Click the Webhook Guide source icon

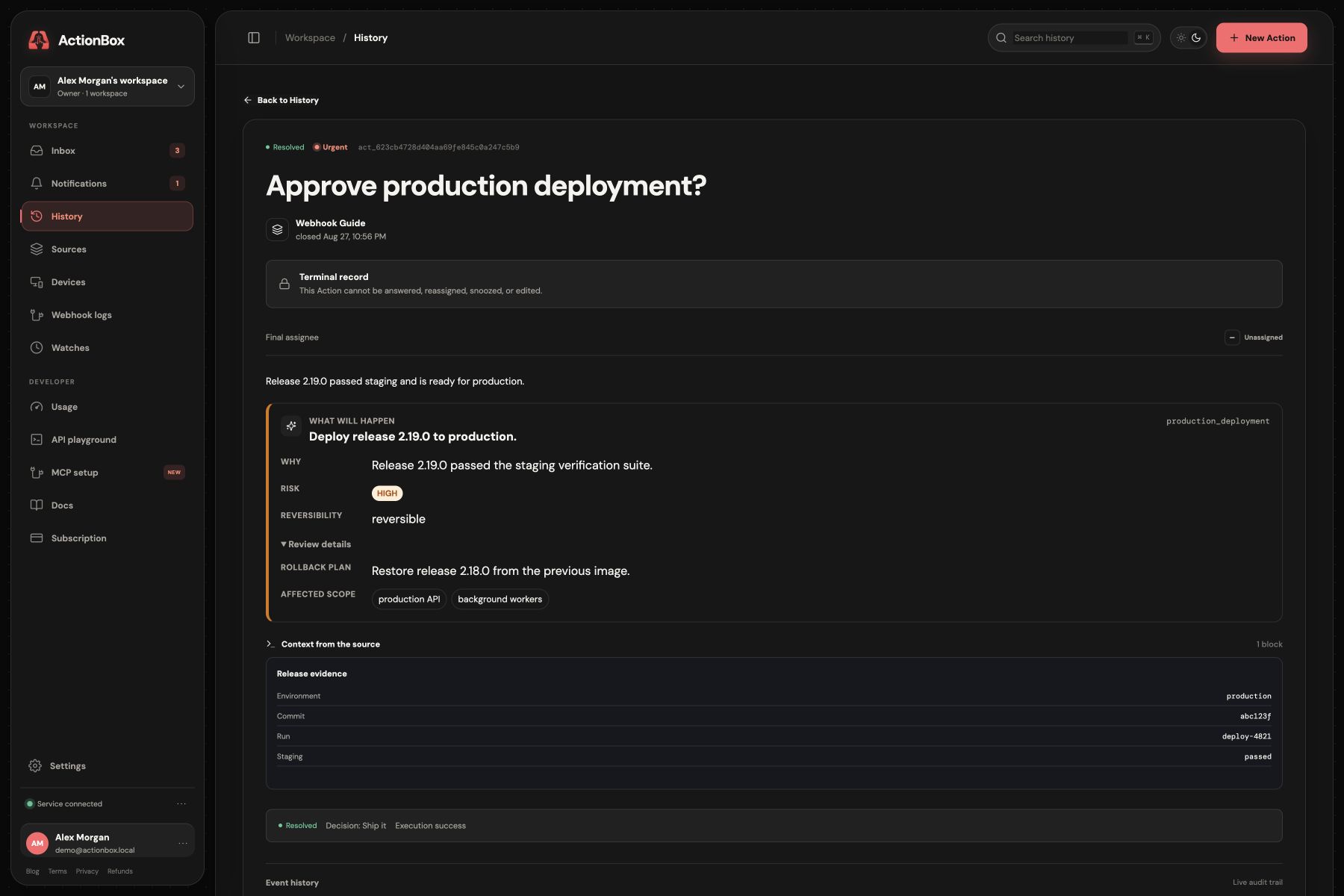pos(277,229)
